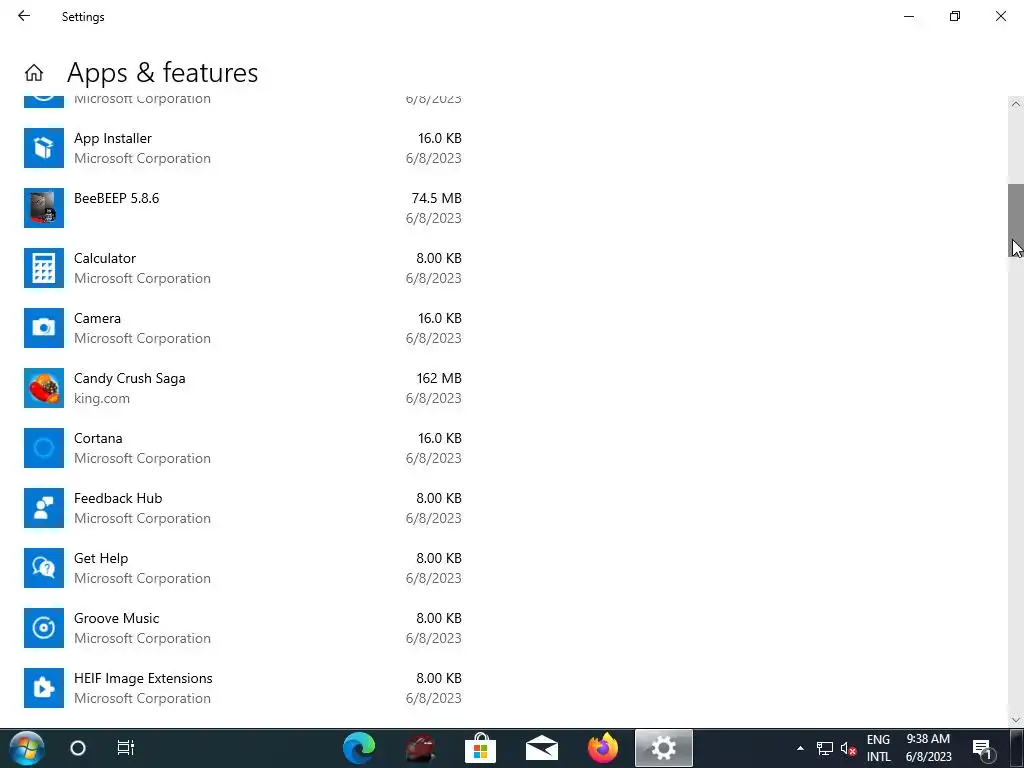Launch Microsoft Edge from the taskbar
The height and width of the screenshot is (768, 1024).
(x=359, y=748)
